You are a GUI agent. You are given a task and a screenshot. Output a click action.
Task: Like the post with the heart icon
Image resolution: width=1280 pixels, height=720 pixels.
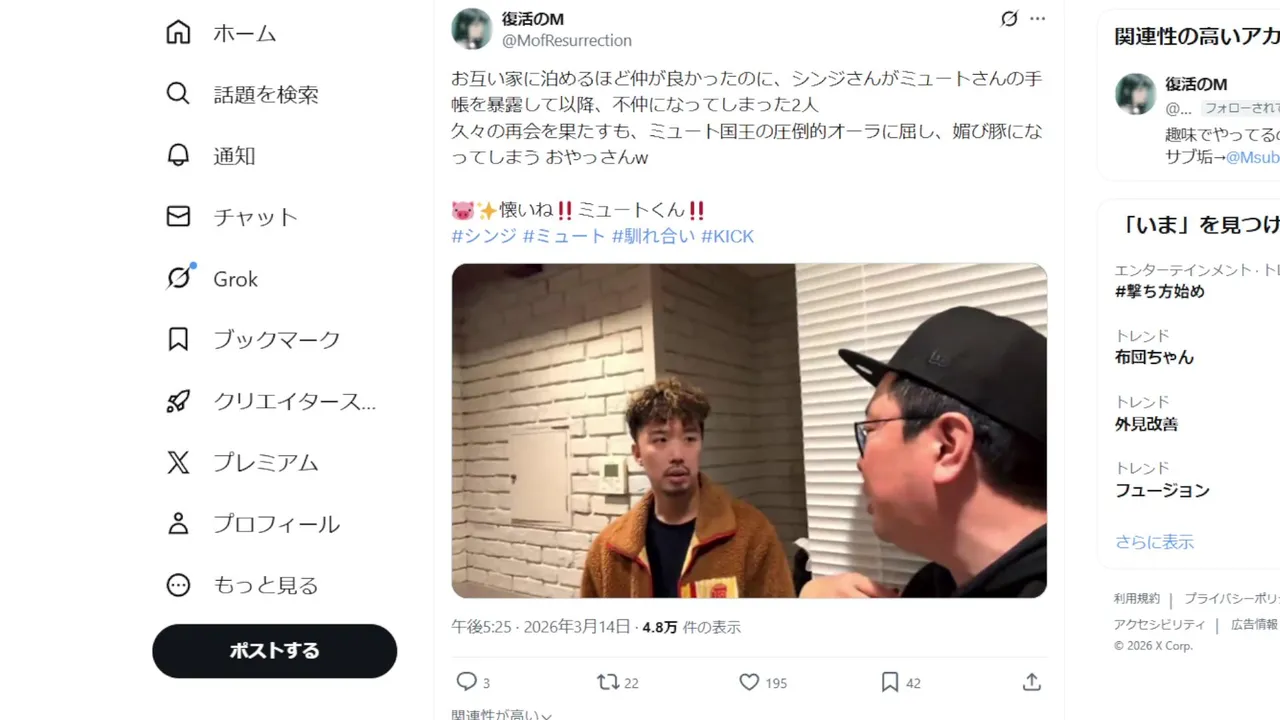749,682
